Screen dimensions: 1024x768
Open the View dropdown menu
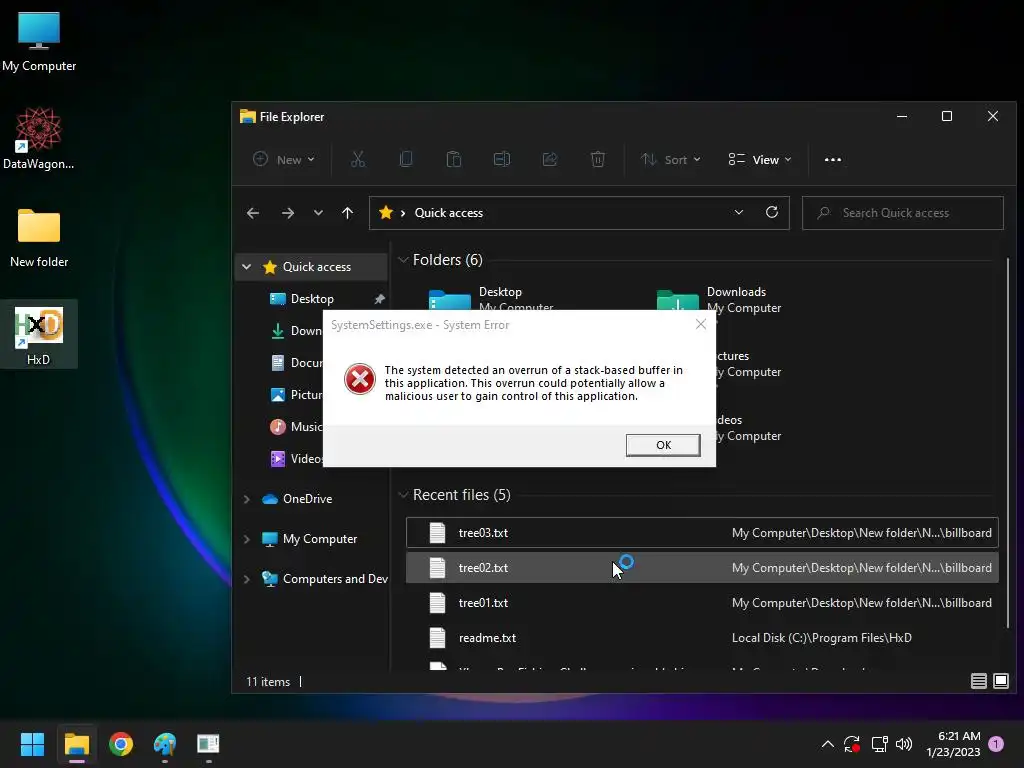pos(760,159)
